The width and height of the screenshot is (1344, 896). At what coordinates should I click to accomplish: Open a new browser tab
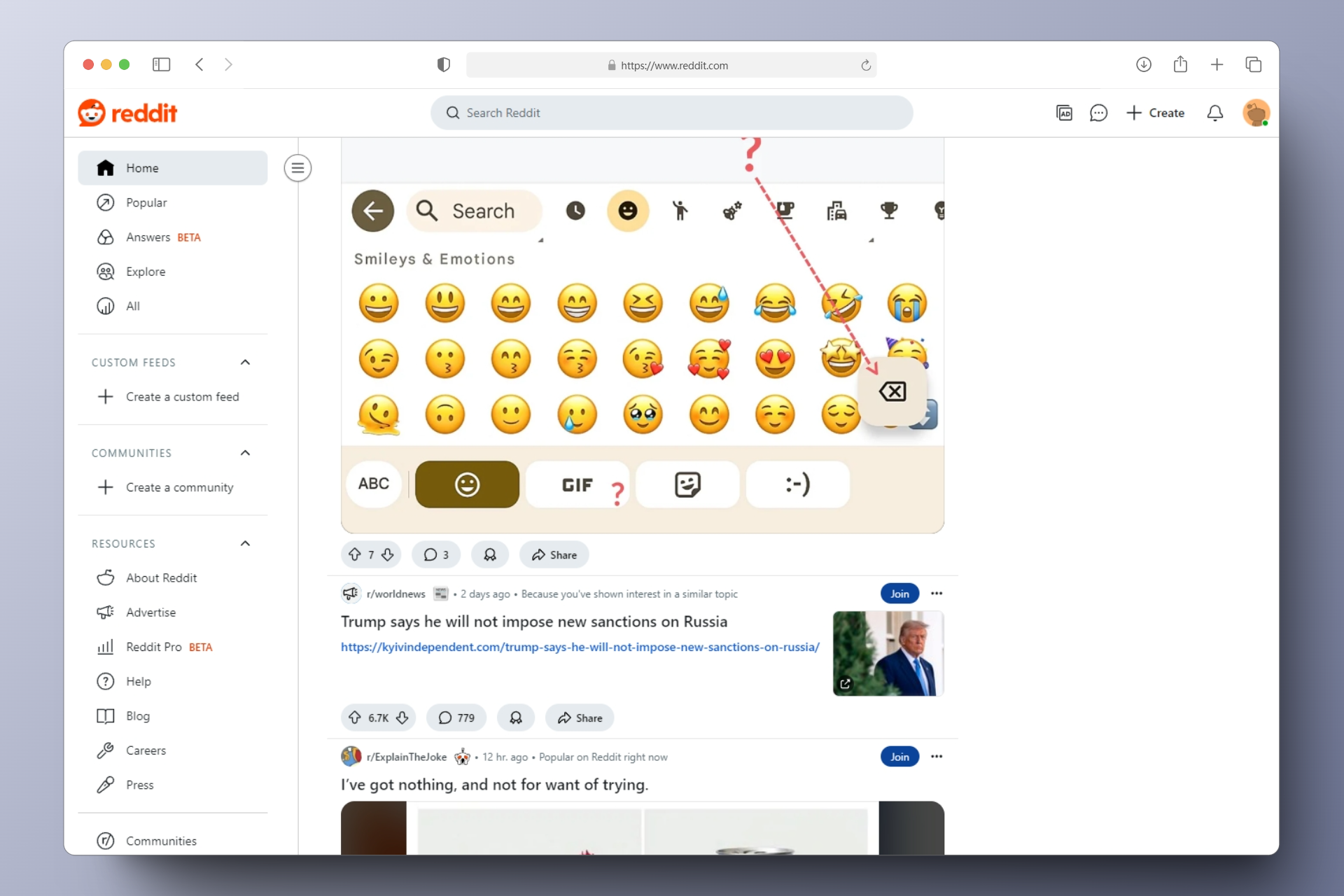(x=1217, y=64)
